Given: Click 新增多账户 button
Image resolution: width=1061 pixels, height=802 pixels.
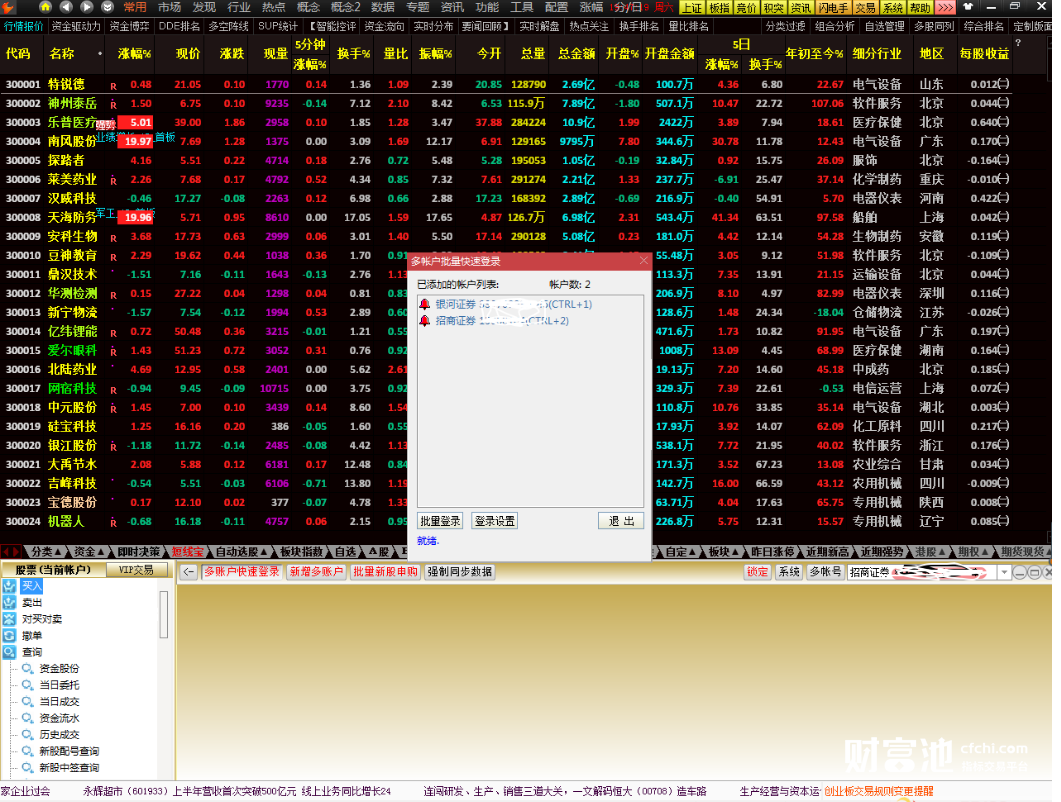Looking at the screenshot, I should click(x=316, y=572).
